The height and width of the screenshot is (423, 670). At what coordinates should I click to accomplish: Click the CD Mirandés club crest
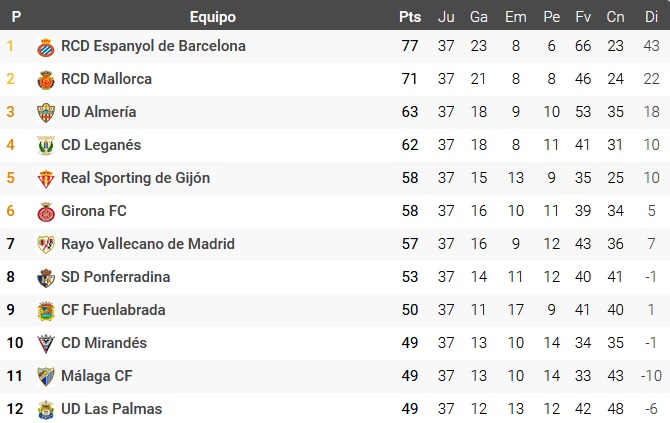click(45, 343)
